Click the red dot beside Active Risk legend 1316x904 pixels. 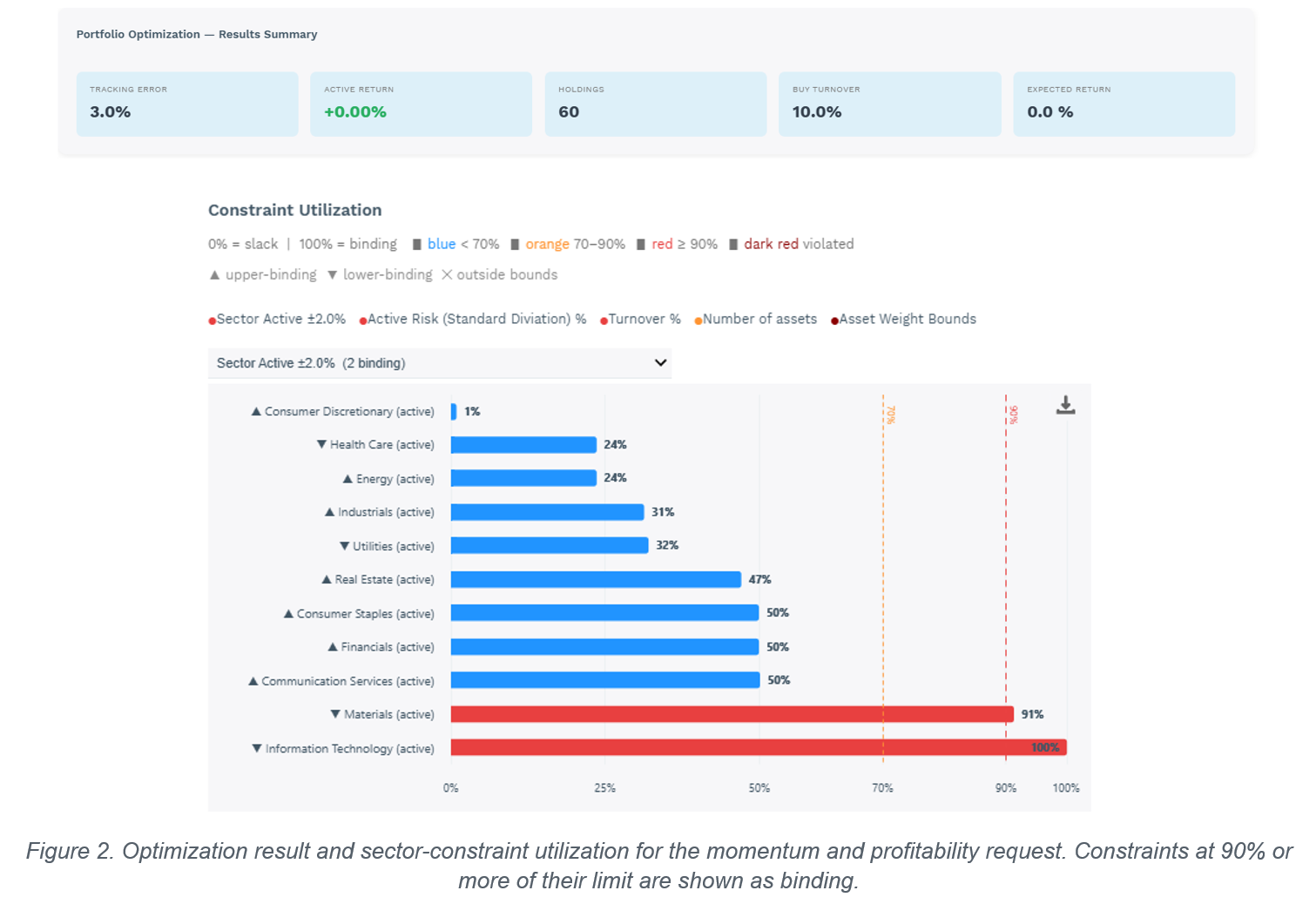(363, 321)
